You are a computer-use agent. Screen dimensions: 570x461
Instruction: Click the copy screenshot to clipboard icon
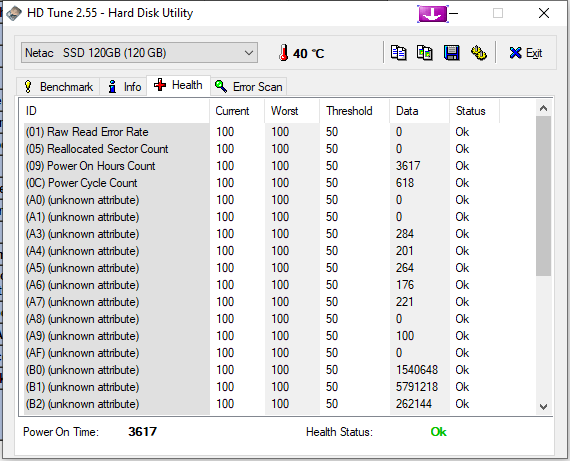[x=425, y=53]
